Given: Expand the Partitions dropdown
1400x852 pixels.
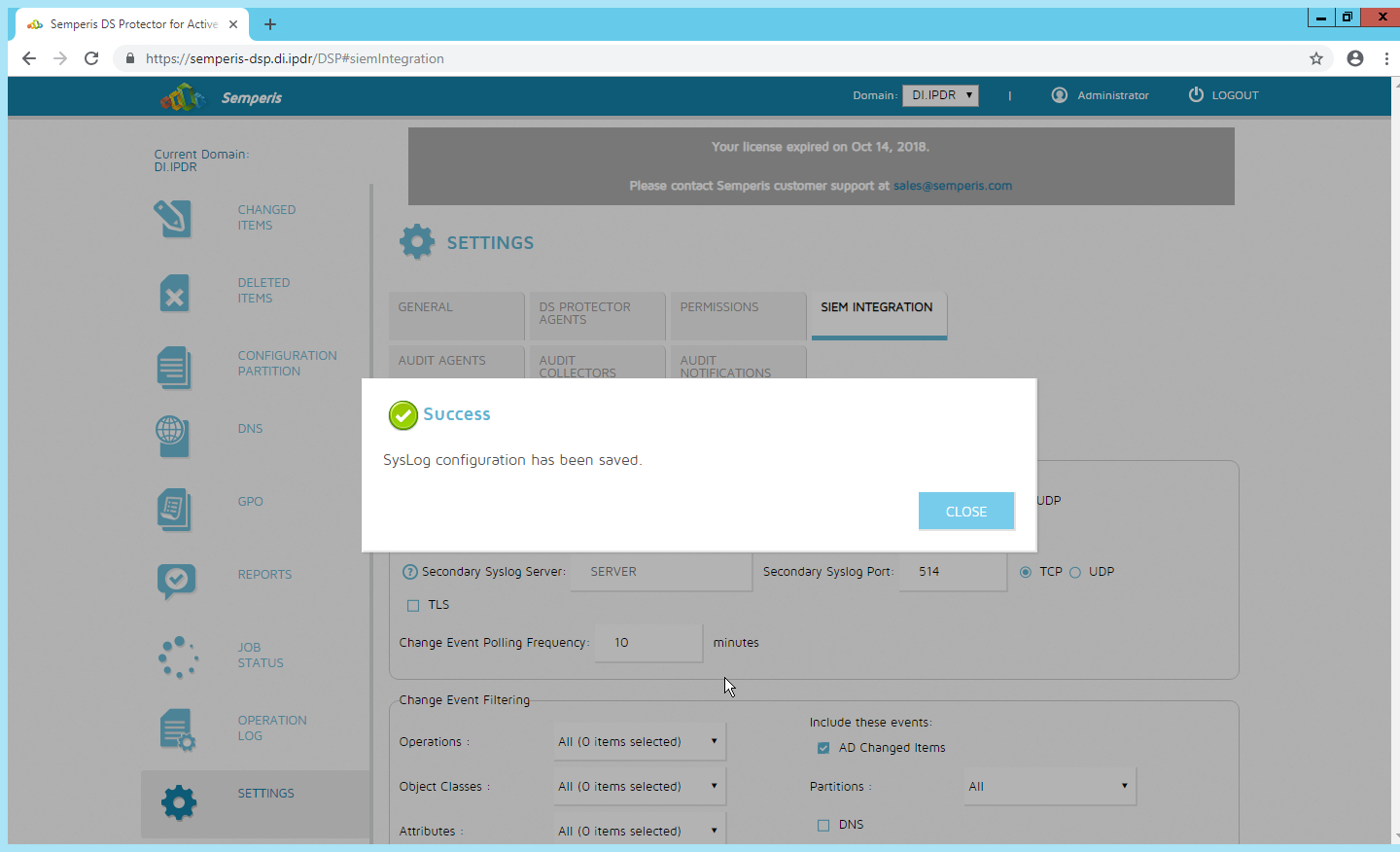Looking at the screenshot, I should pos(1048,787).
